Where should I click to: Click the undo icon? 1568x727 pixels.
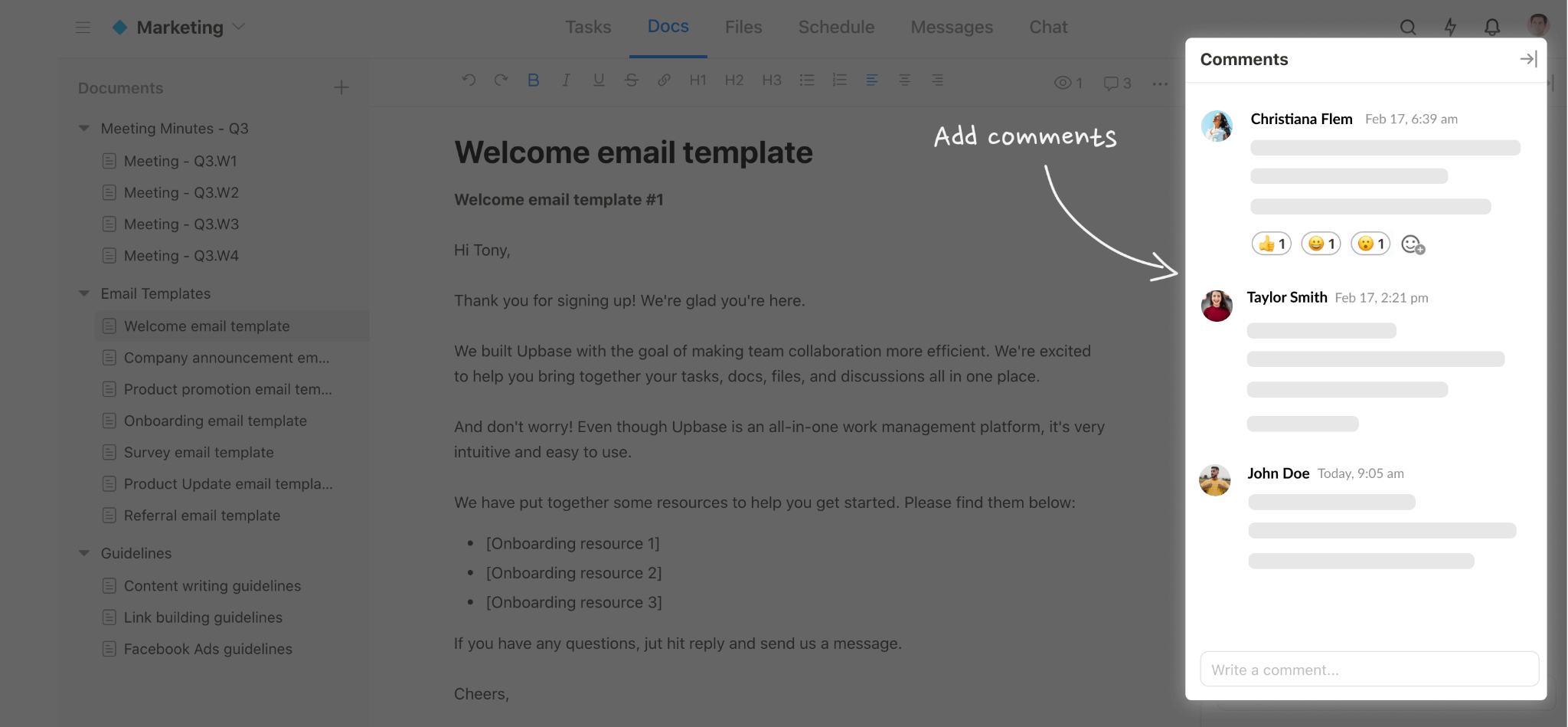pyautogui.click(x=469, y=80)
